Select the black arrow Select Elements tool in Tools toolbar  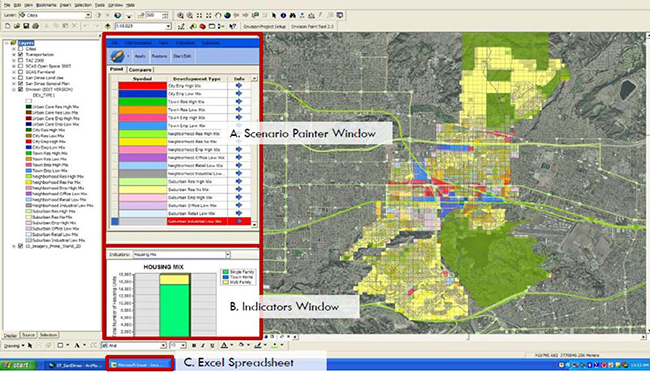[274, 15]
